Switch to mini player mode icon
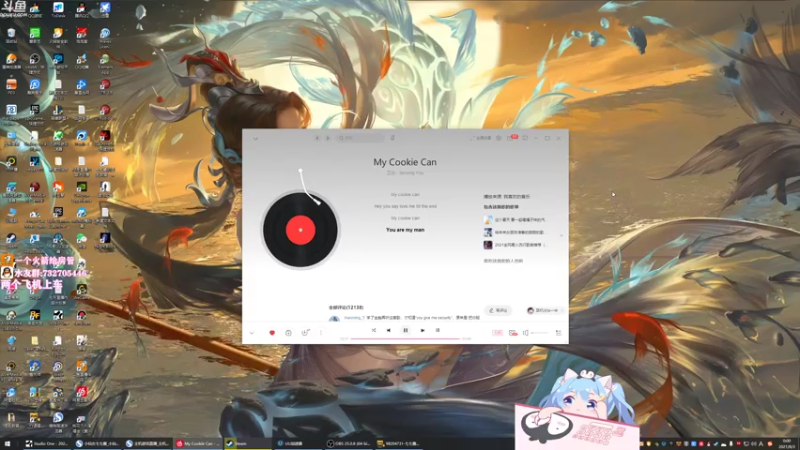This screenshot has width=800, height=450. tap(525, 138)
